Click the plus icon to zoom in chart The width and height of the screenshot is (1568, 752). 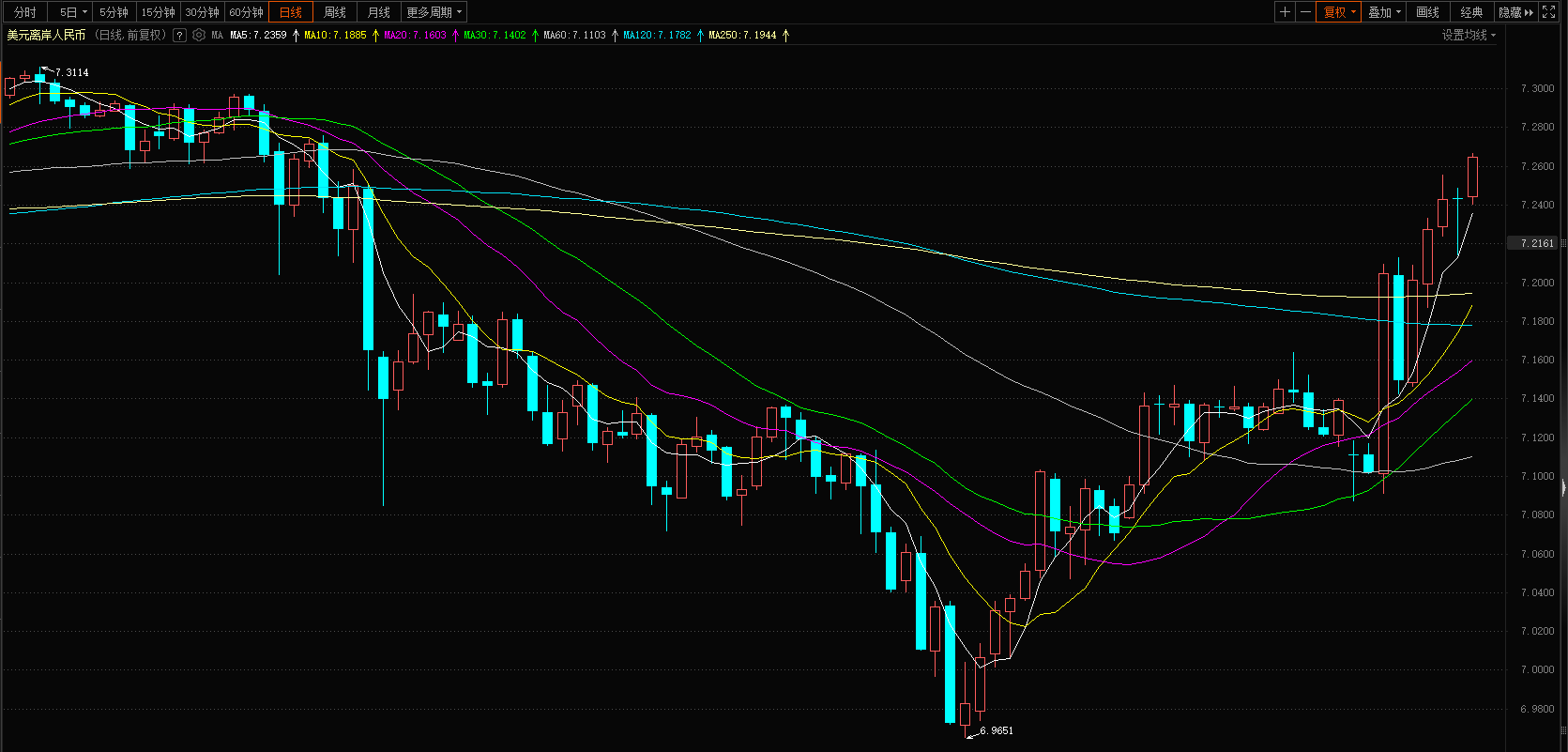(x=1285, y=12)
